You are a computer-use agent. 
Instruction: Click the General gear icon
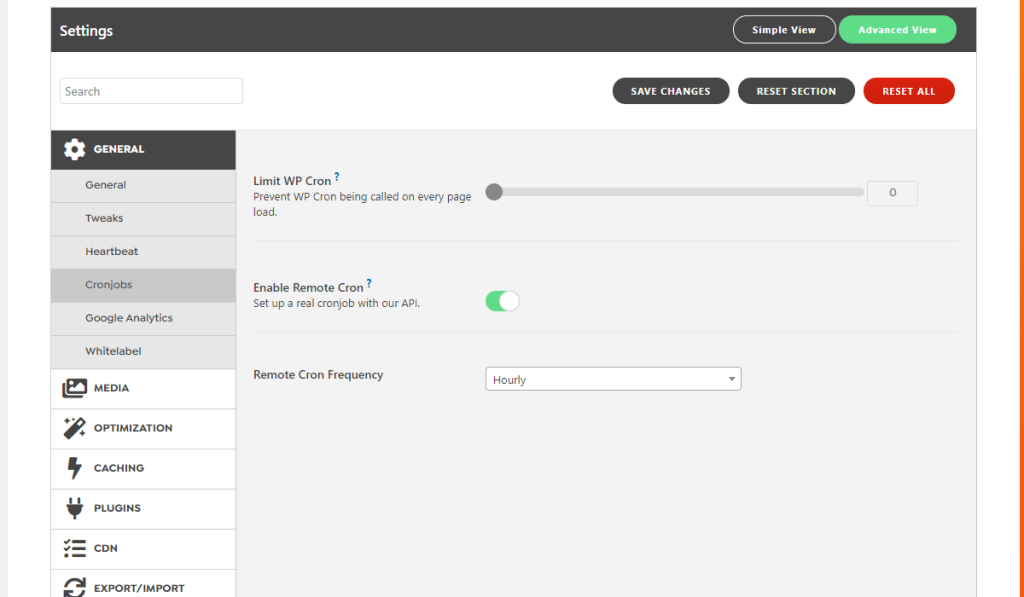coord(74,150)
